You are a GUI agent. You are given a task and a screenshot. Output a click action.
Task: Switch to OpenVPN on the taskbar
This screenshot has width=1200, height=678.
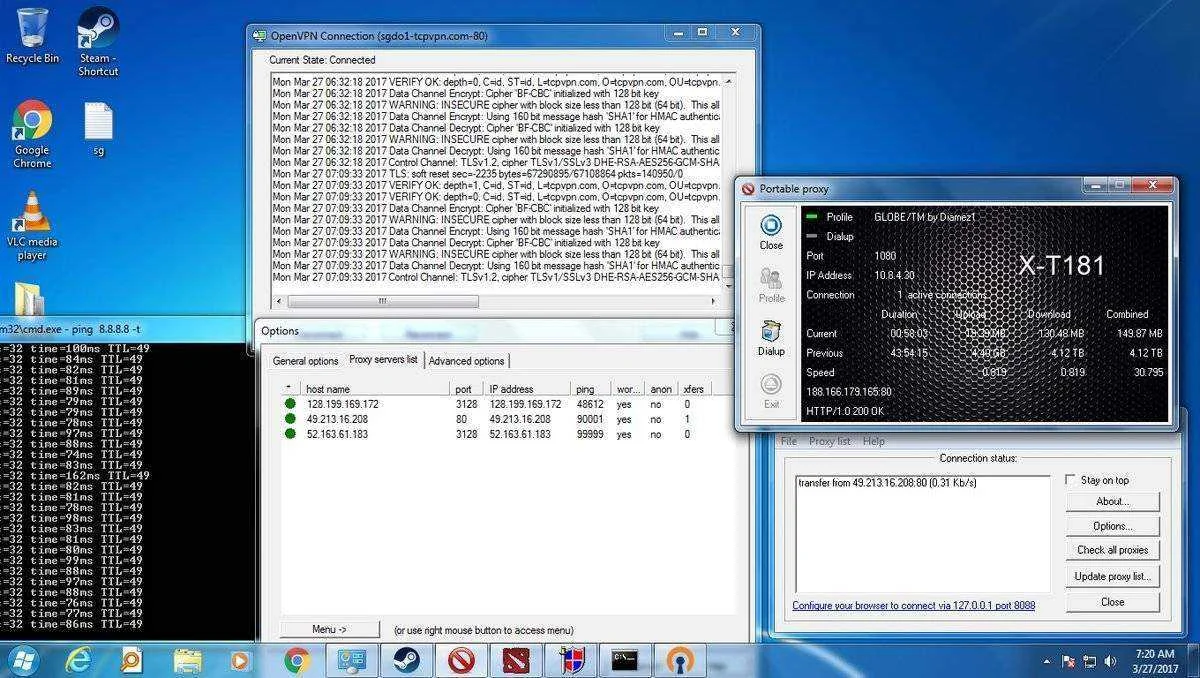(680, 660)
